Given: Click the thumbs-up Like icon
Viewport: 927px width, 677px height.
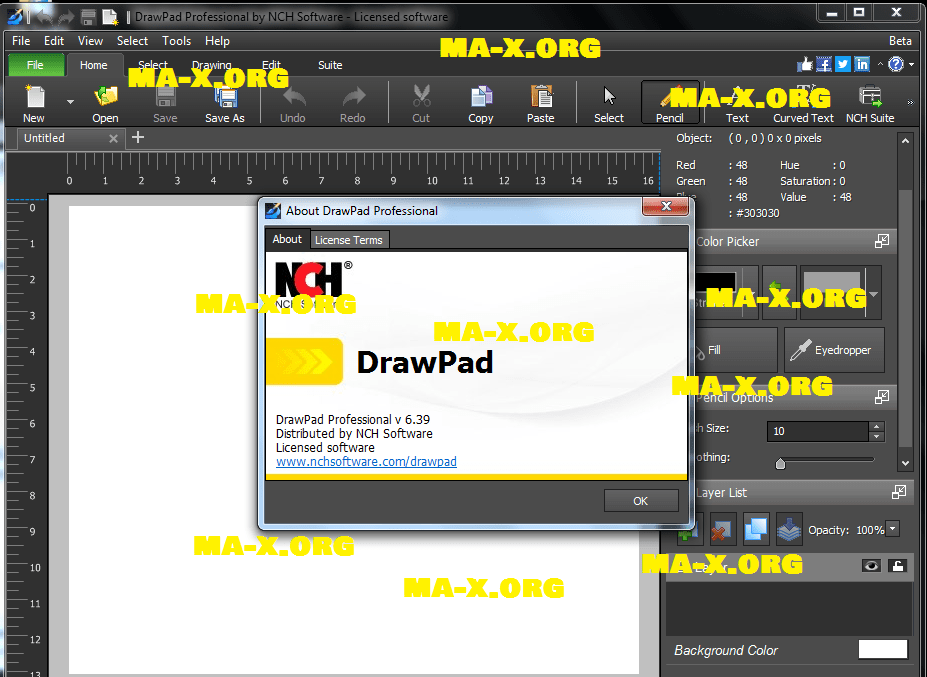Looking at the screenshot, I should pos(805,64).
